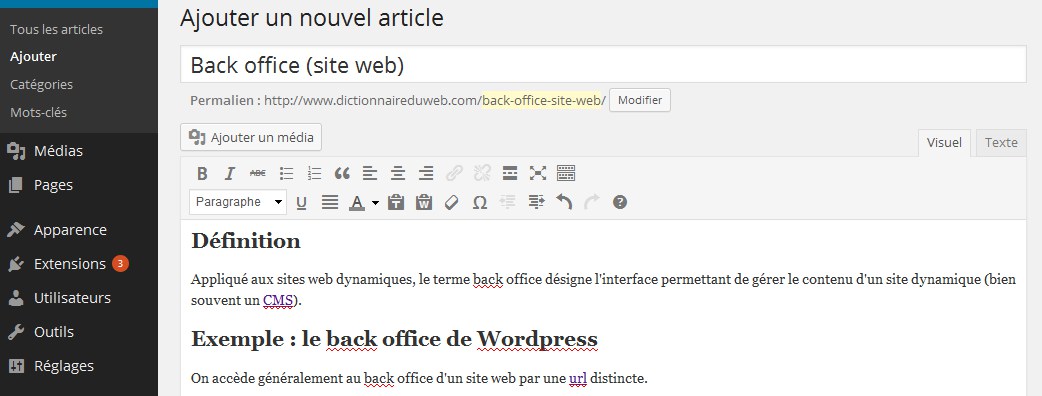Open Catégories in the sidebar menu

coord(41,84)
